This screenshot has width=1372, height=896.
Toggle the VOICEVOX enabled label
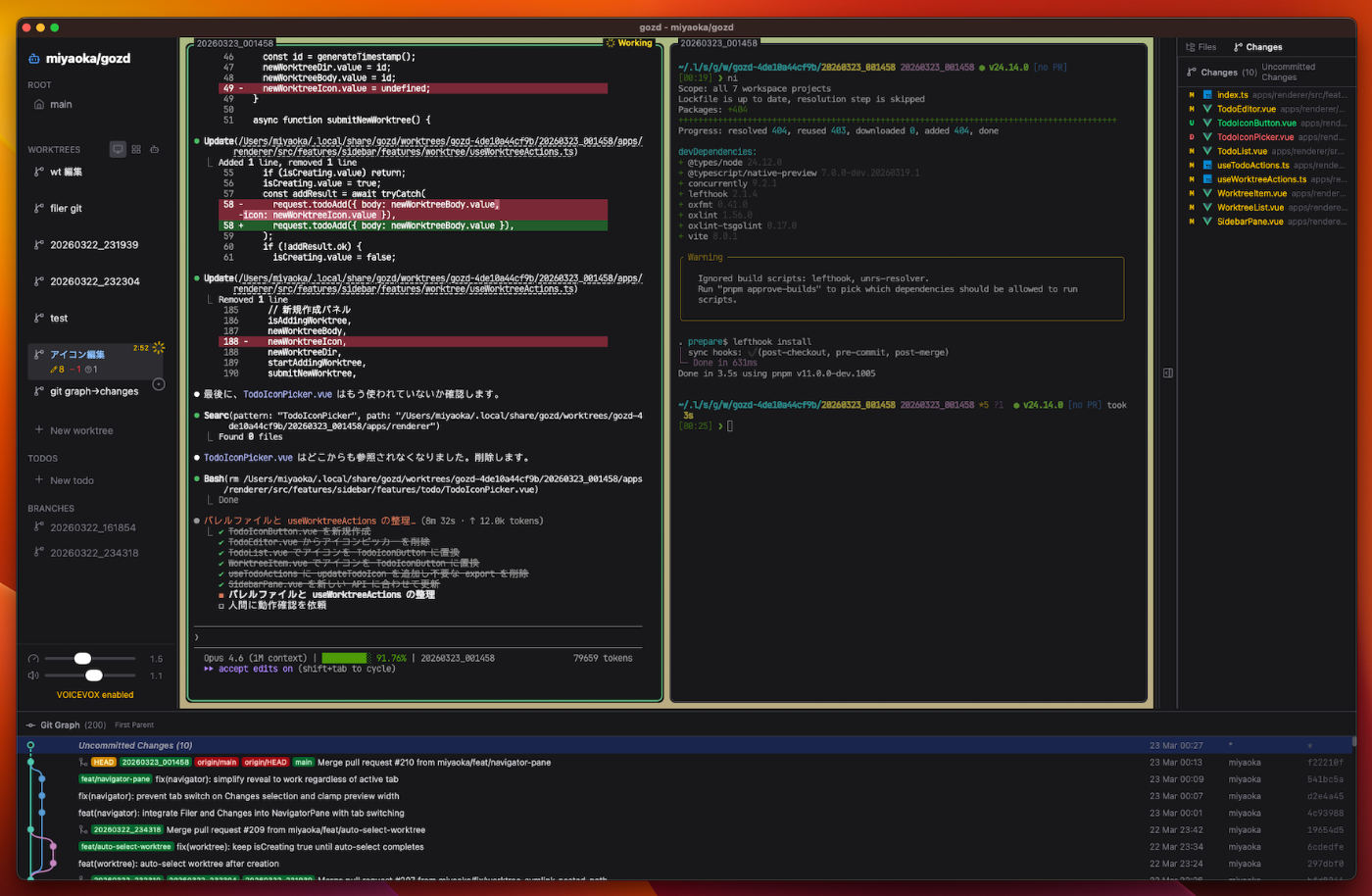(x=95, y=695)
